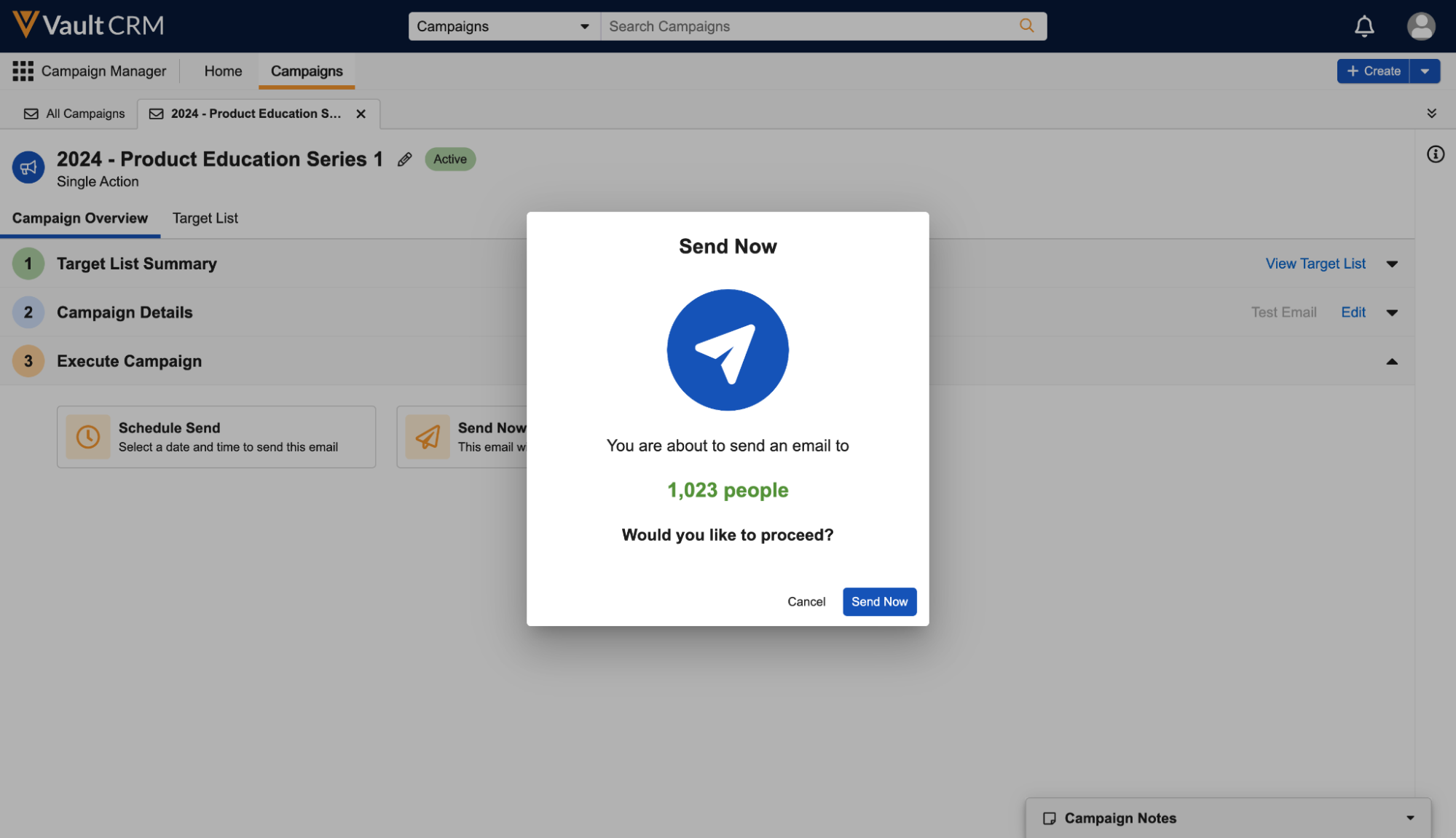Open the user profile avatar
The height and width of the screenshot is (838, 1456).
[x=1420, y=26]
